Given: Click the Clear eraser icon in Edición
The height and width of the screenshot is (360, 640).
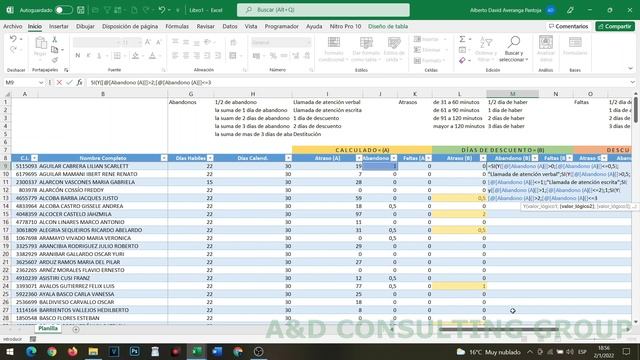Looking at the screenshot, I should (x=462, y=60).
